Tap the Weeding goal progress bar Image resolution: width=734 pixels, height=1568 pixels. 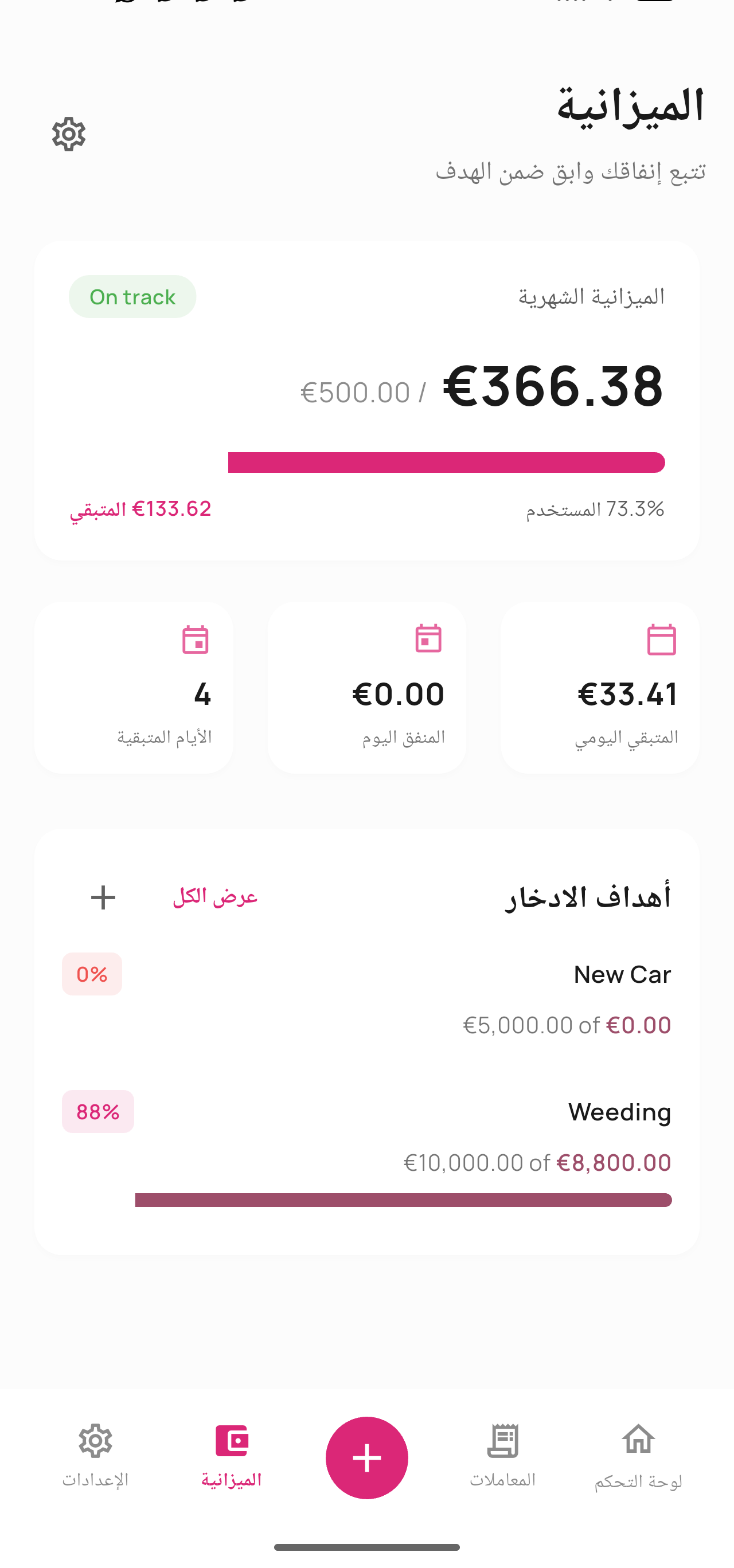tap(403, 1199)
